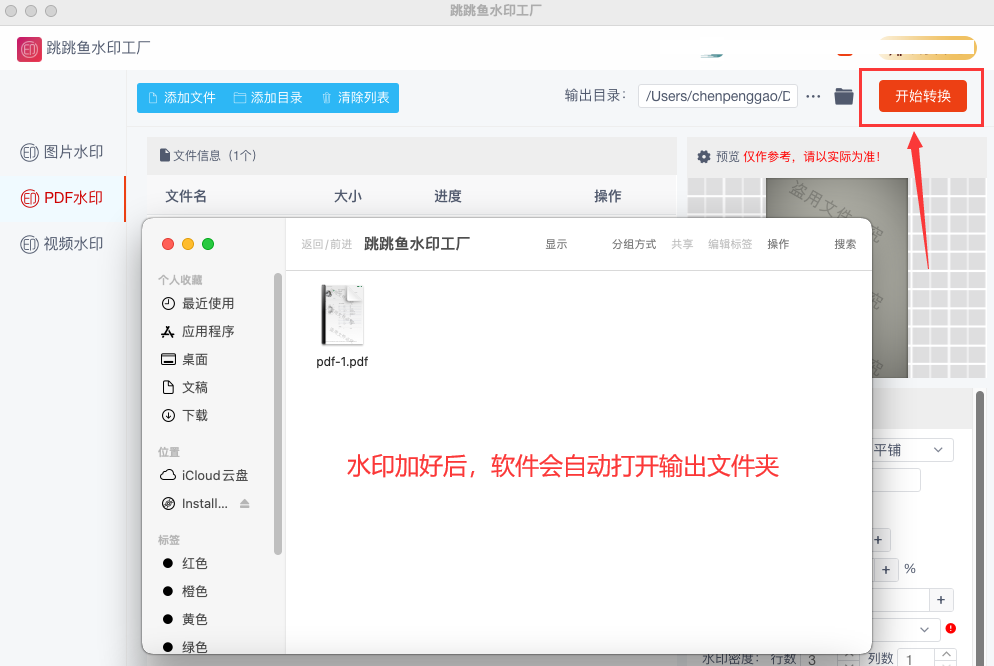
Task: Start conversion with 开始转换 button
Action: [x=922, y=96]
